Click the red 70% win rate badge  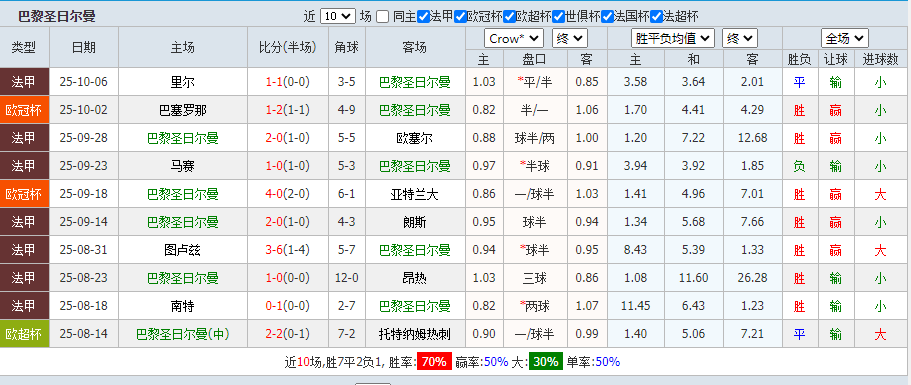(434, 362)
